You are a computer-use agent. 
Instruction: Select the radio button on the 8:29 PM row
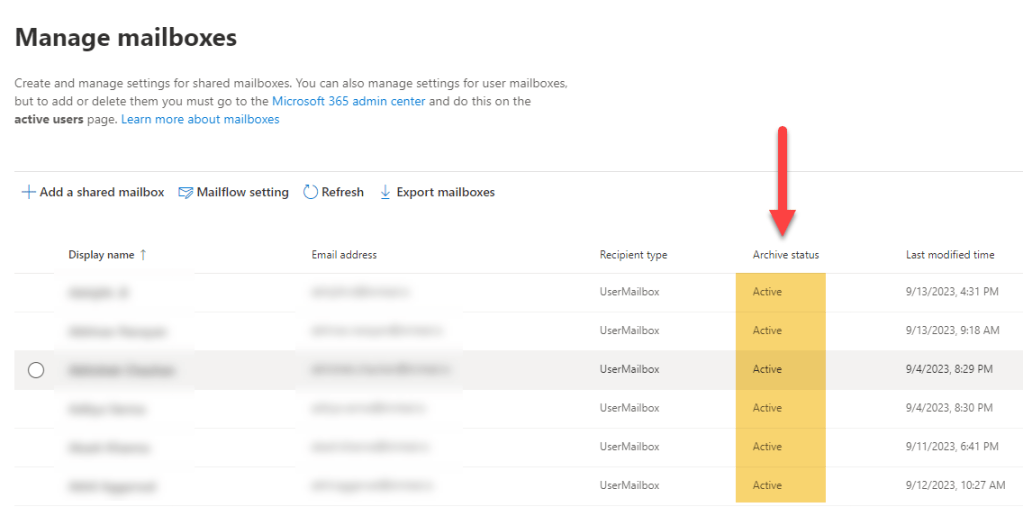coord(36,370)
